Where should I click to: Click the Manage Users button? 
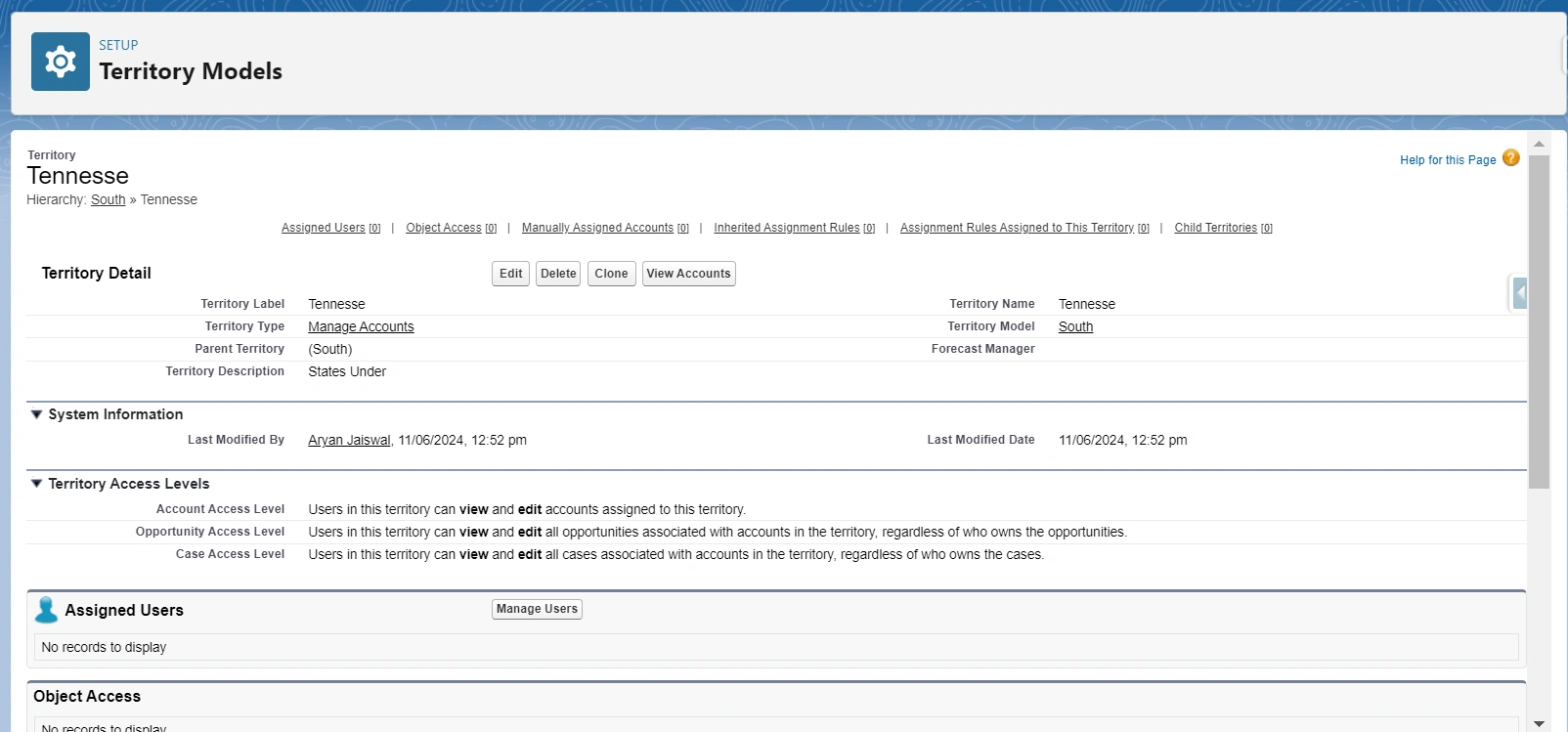537,609
